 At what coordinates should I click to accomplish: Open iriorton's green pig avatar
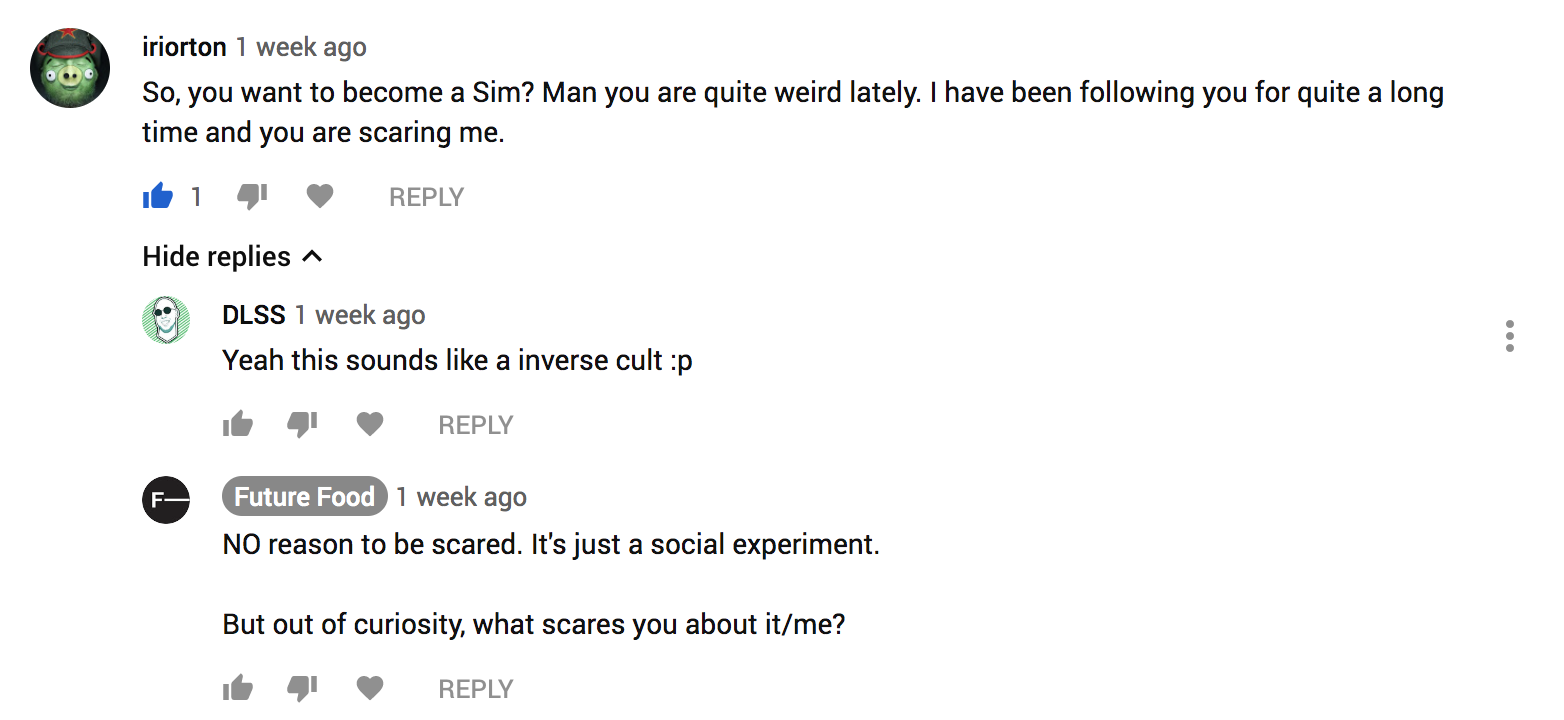(70, 68)
